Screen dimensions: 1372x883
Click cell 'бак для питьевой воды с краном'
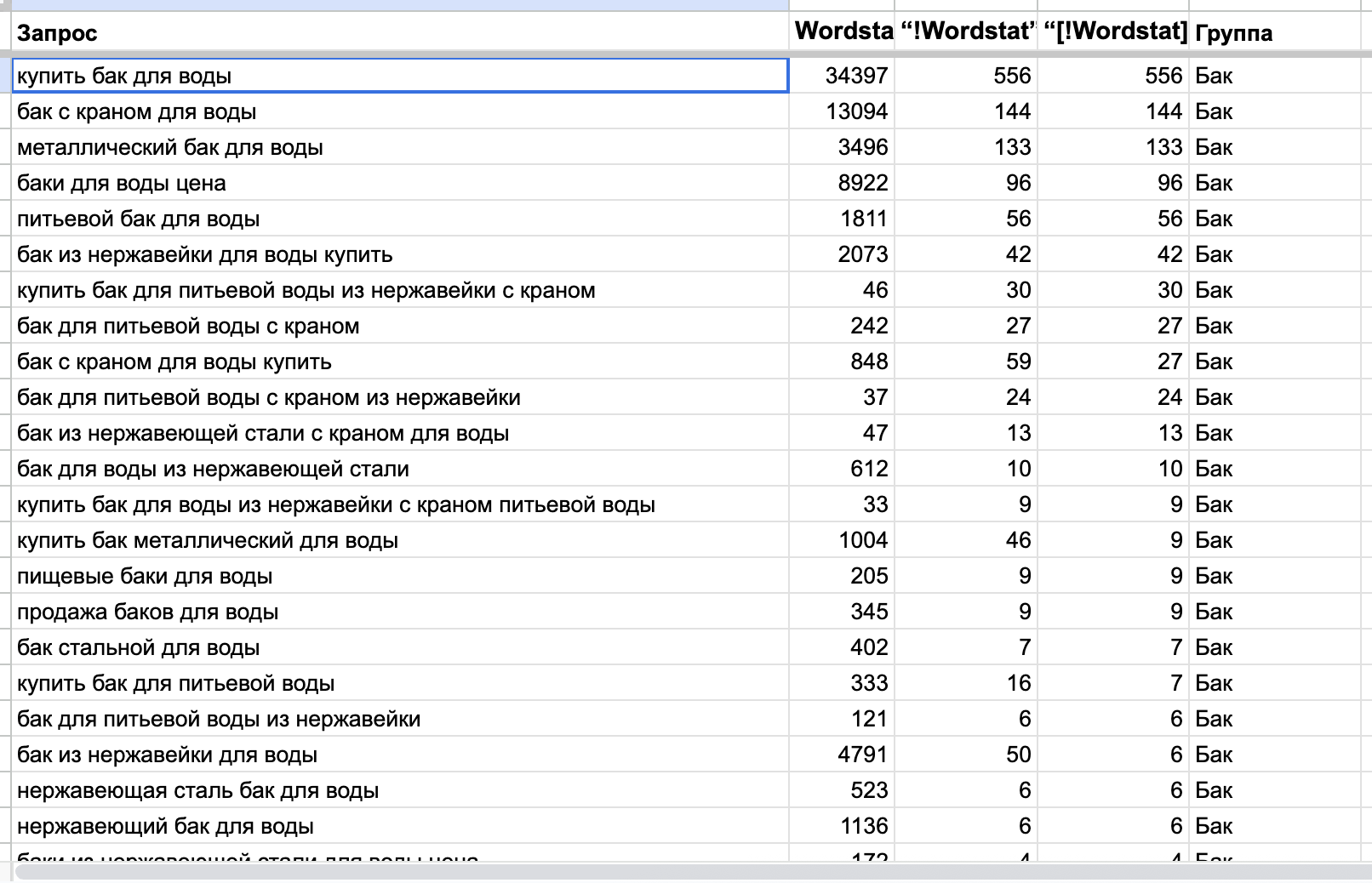[x=401, y=326]
